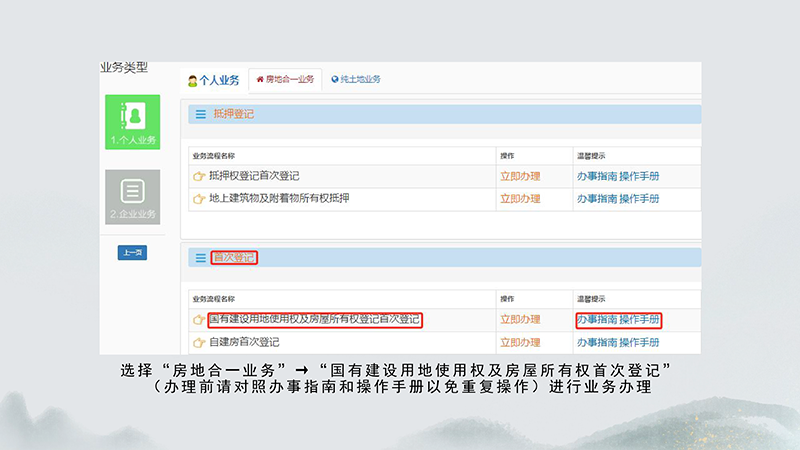The height and width of the screenshot is (450, 800).
Task: Click pointing-hand icon beside 自建房首次登记
Action: (x=199, y=342)
